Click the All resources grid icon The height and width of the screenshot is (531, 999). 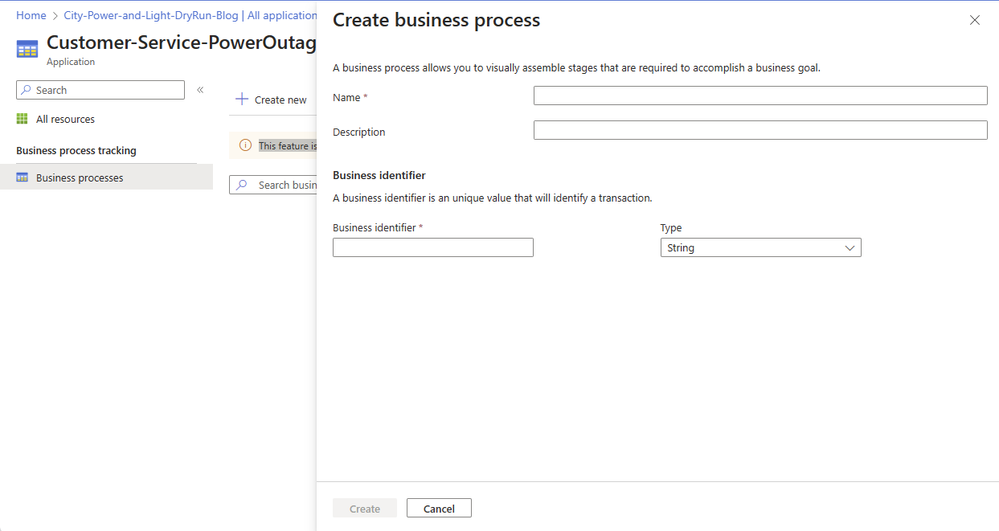22,119
